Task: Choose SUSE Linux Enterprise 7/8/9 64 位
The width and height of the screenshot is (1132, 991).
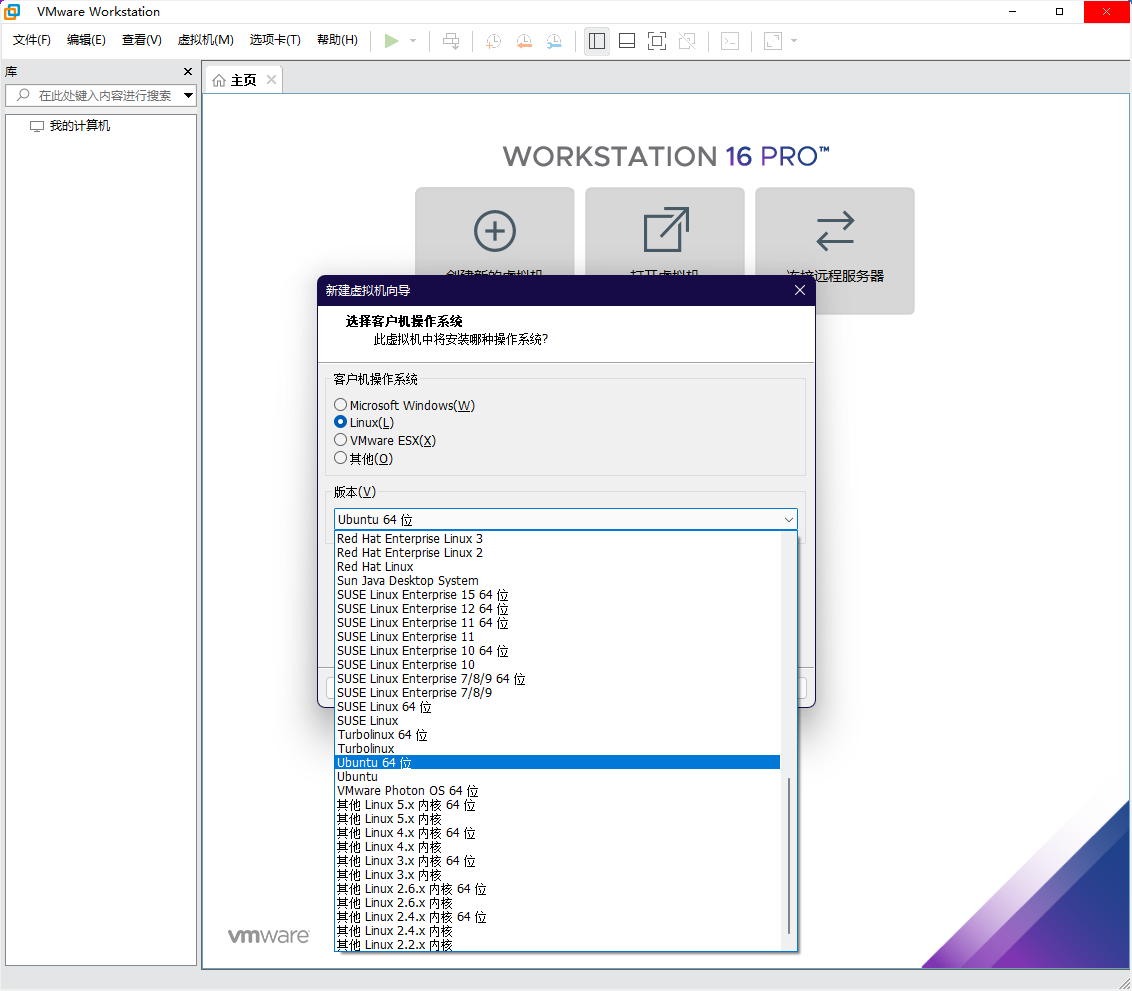Action: tap(558, 678)
